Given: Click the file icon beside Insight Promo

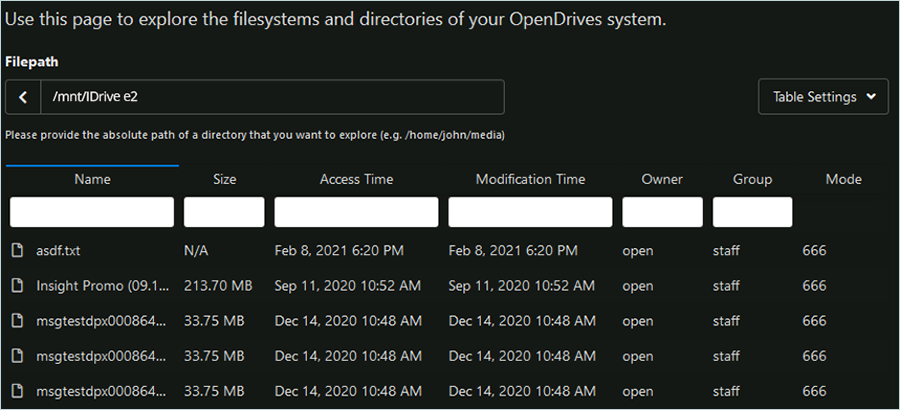Looking at the screenshot, I should pos(18,286).
